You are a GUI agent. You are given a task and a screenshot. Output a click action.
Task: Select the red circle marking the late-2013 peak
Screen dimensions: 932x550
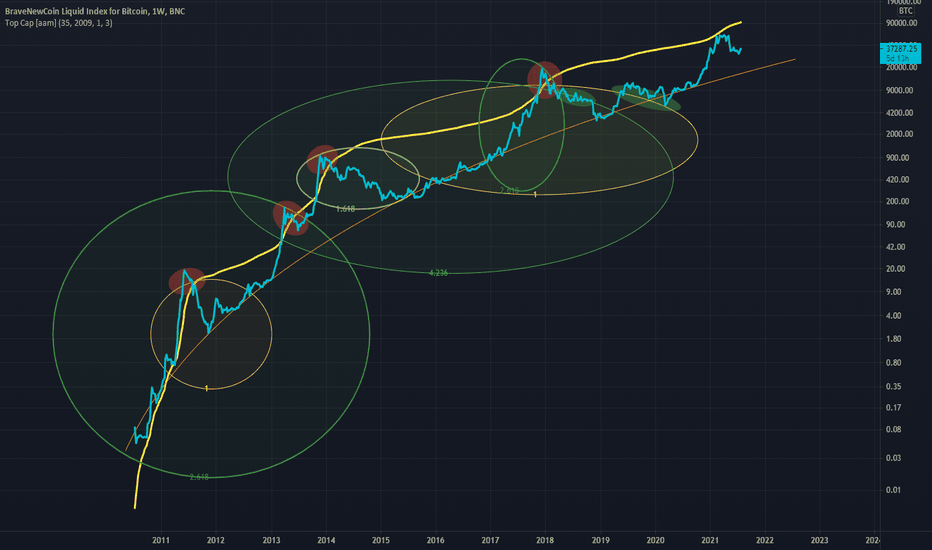coord(323,159)
